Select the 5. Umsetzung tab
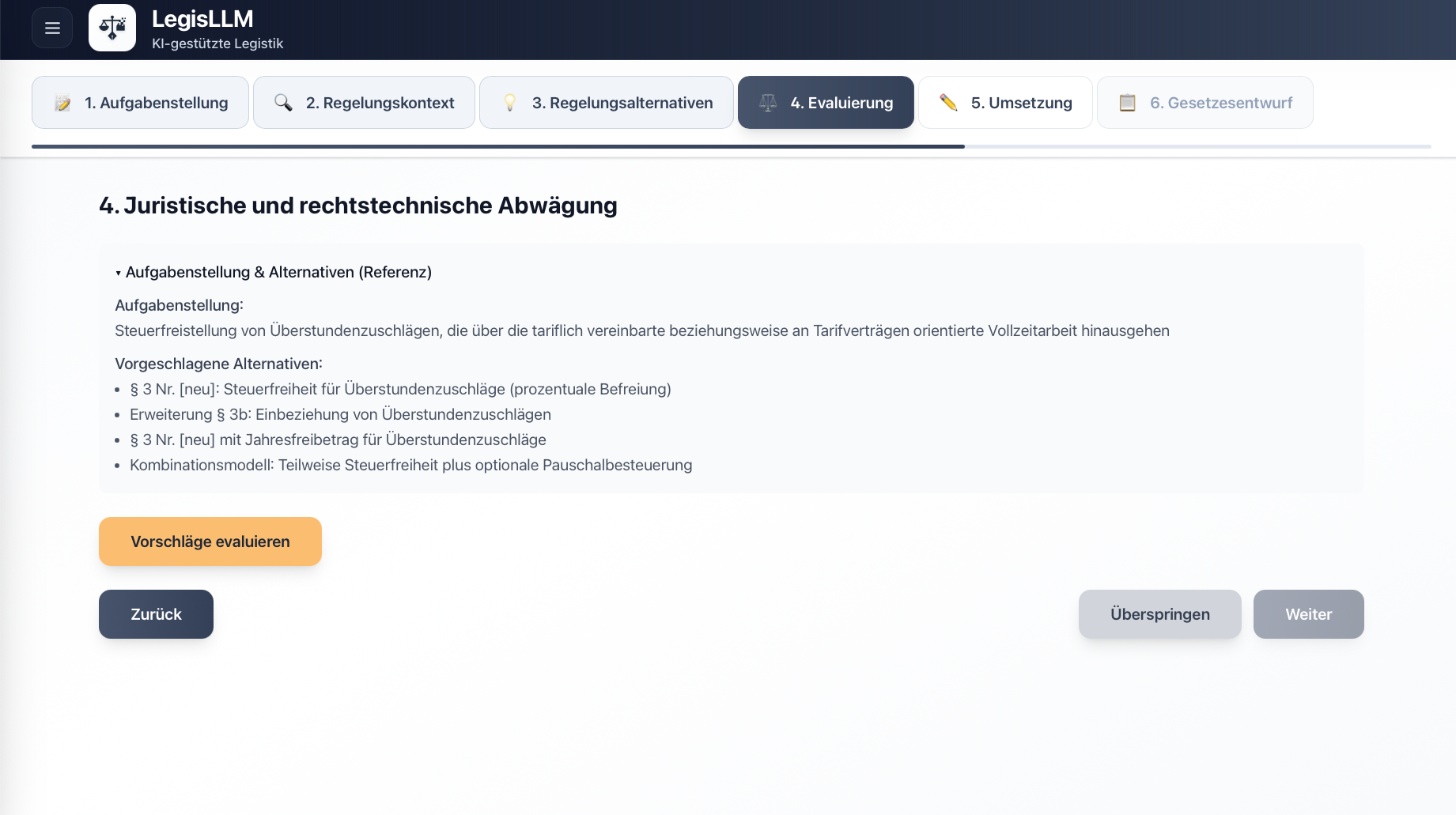 tap(1021, 103)
